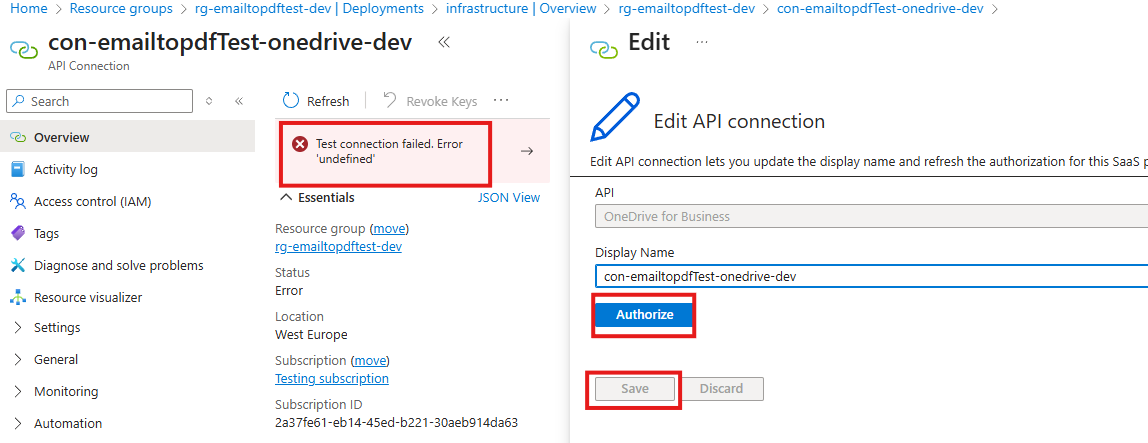Click the Subscription ID value text
The height and width of the screenshot is (443, 1148).
(396, 422)
